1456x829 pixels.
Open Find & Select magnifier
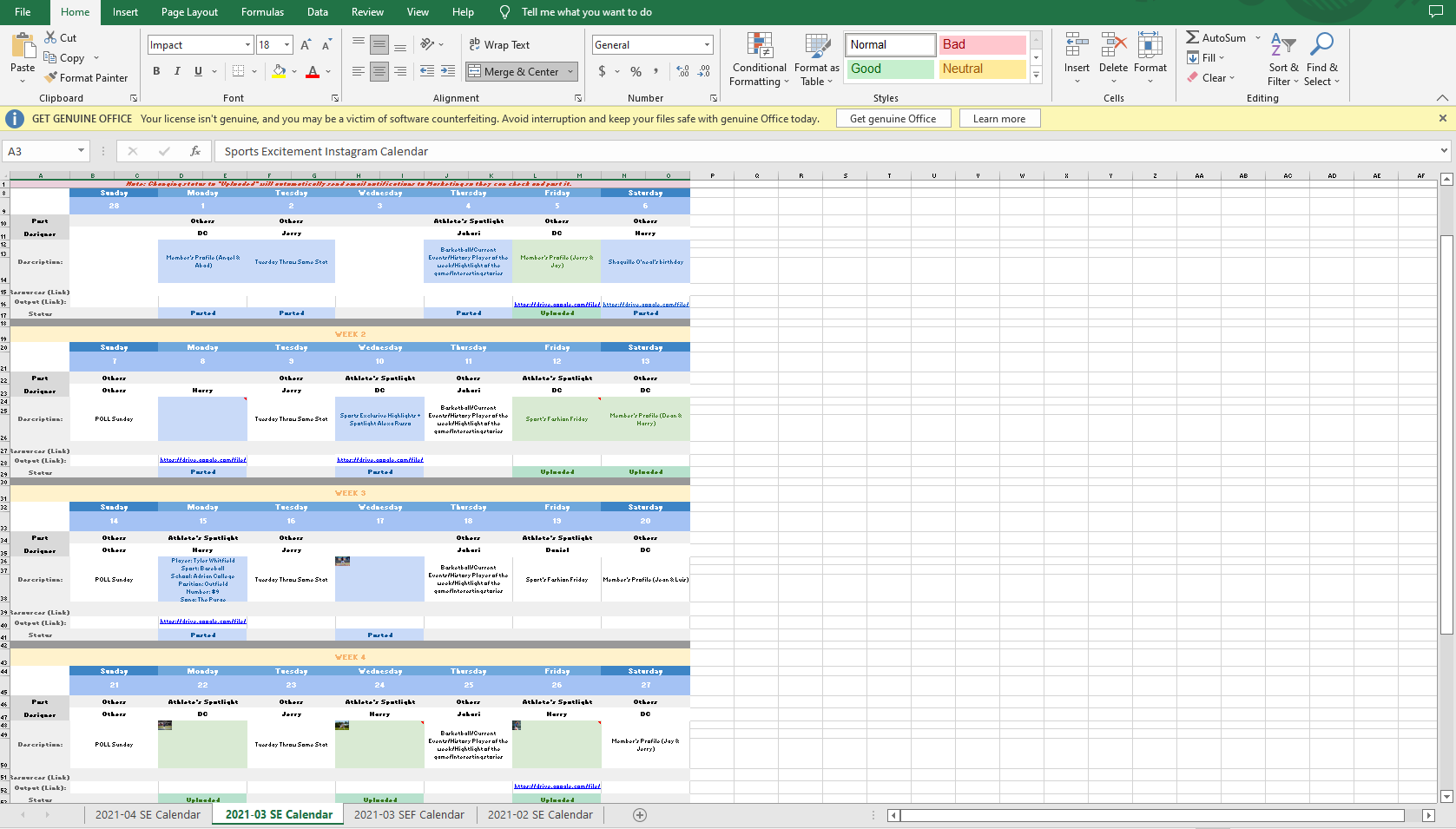coord(1321,60)
